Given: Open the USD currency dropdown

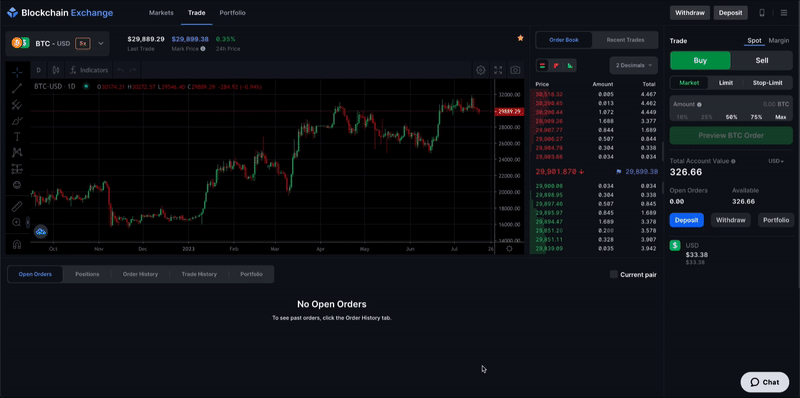Looking at the screenshot, I should [x=776, y=161].
